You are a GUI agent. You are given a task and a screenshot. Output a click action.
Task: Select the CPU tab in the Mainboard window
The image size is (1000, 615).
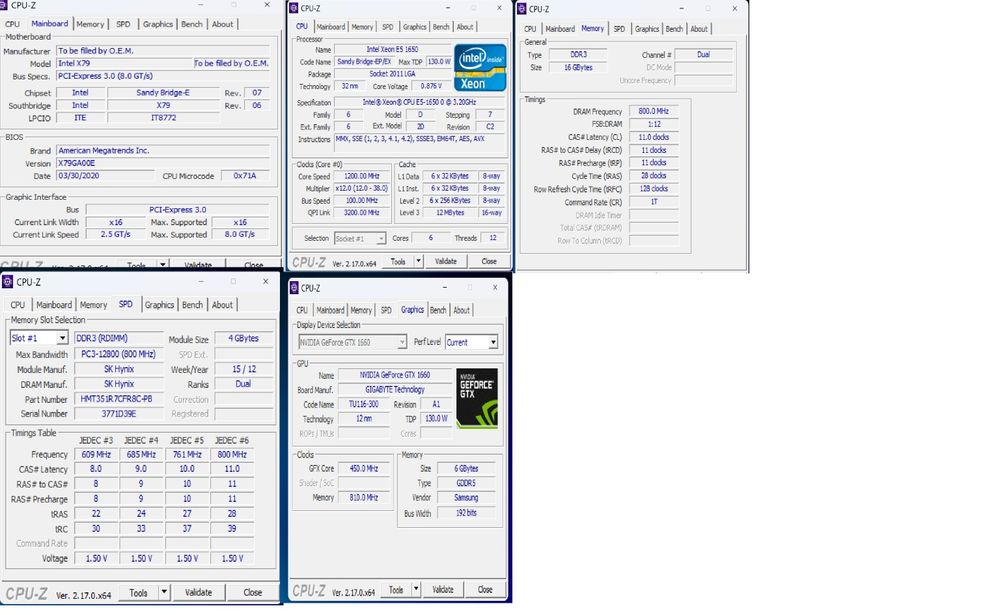pos(13,24)
